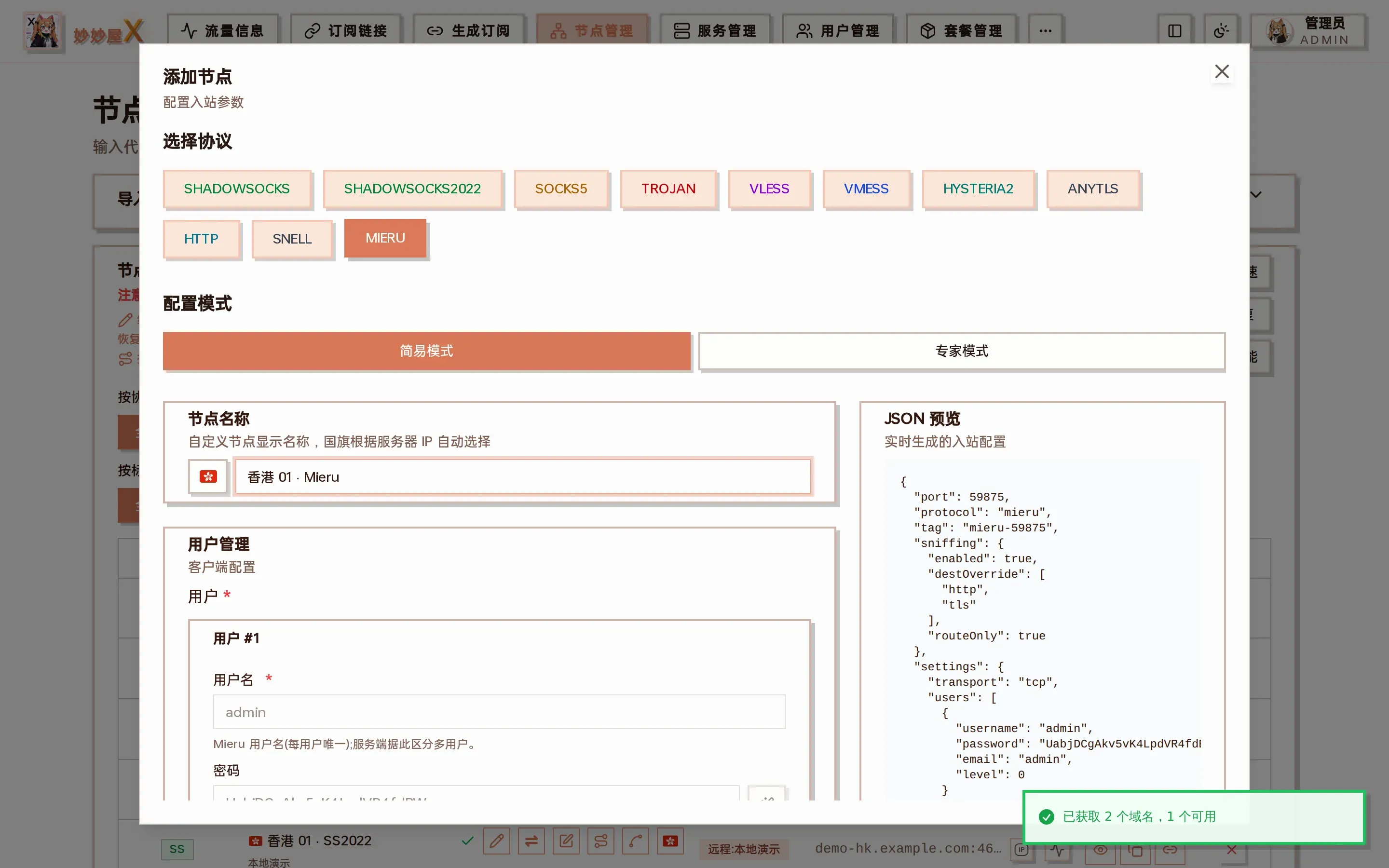
Task: Click pencil rename icon in SS2022 row
Action: point(496,841)
